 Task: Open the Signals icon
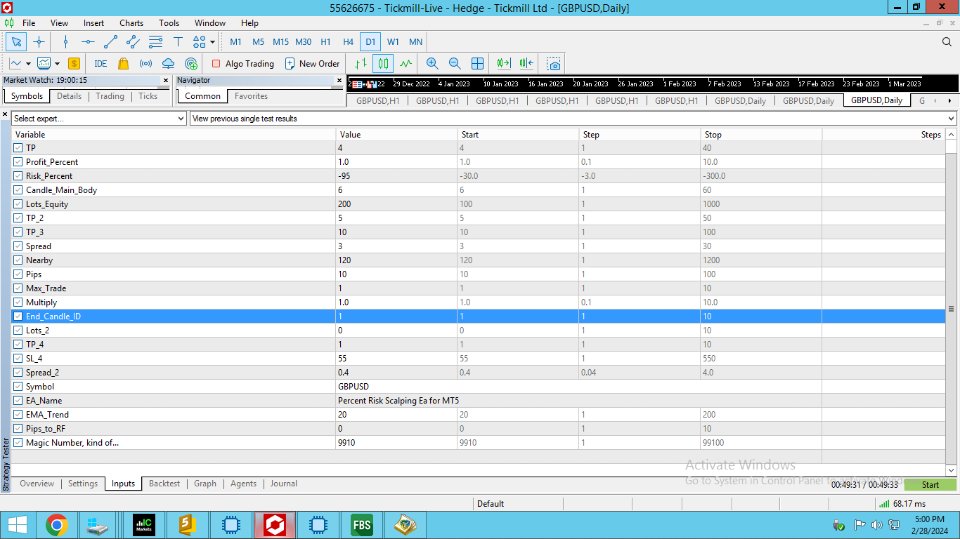pyautogui.click(x=146, y=64)
